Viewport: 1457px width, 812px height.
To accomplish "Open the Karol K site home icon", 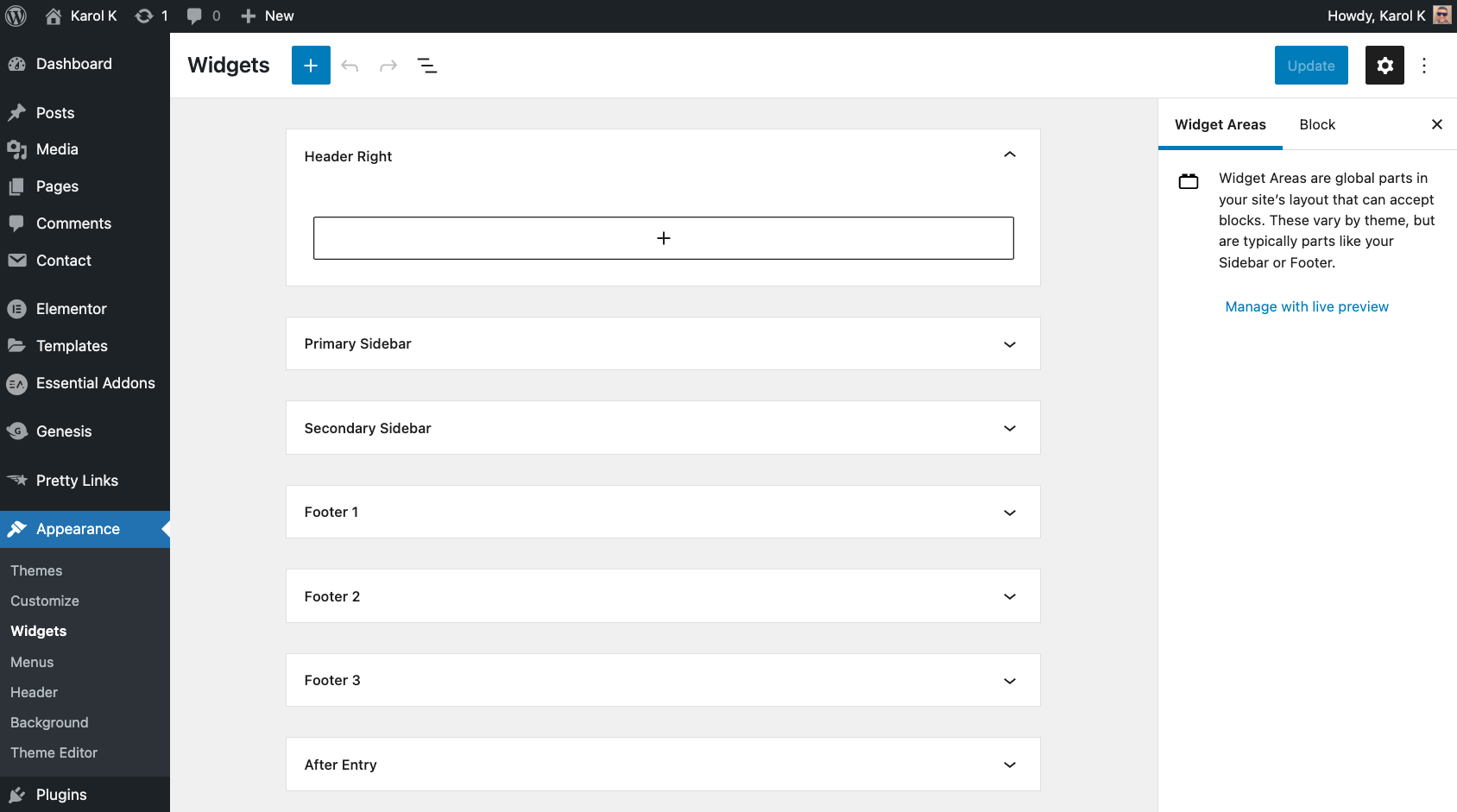I will pos(54,16).
